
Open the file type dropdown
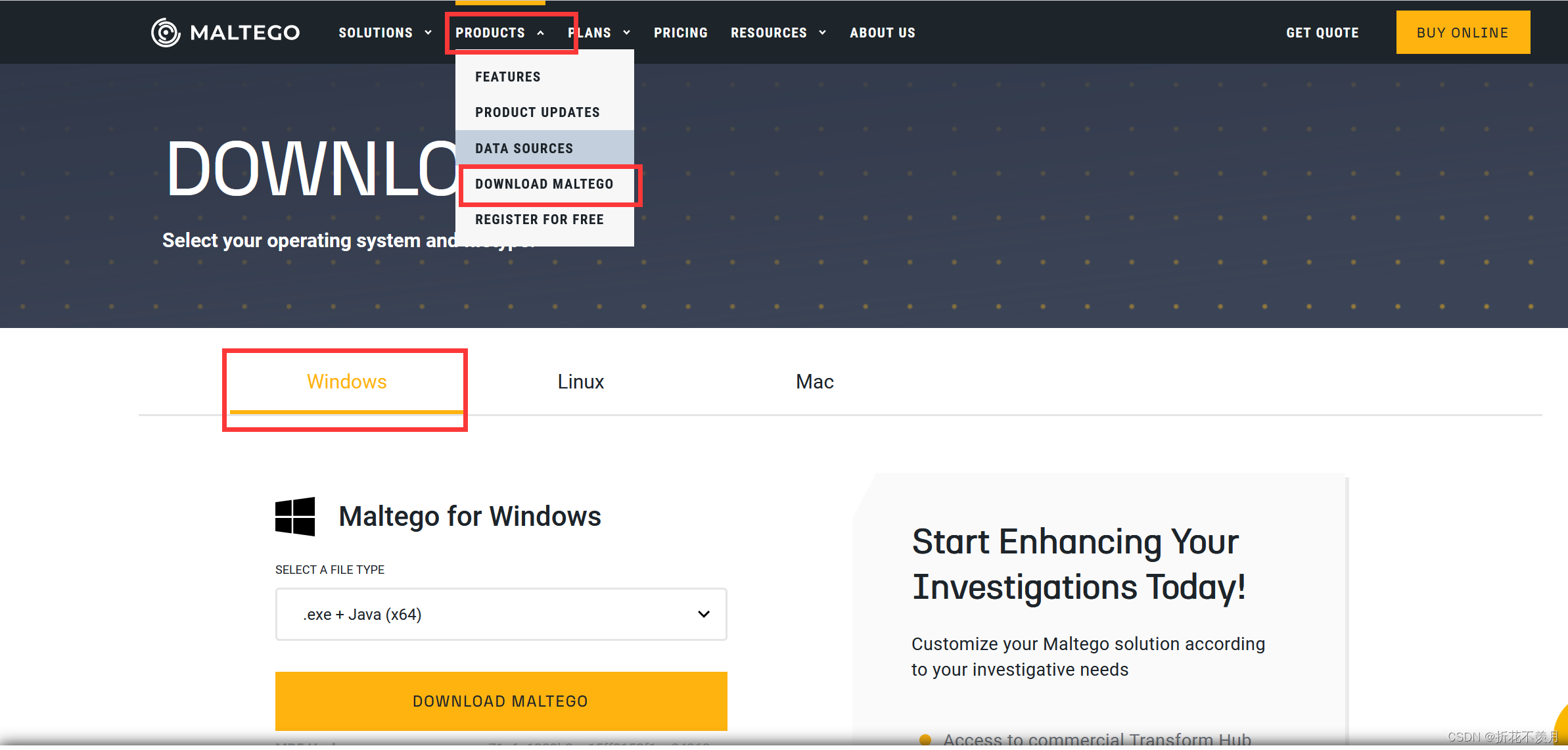501,614
